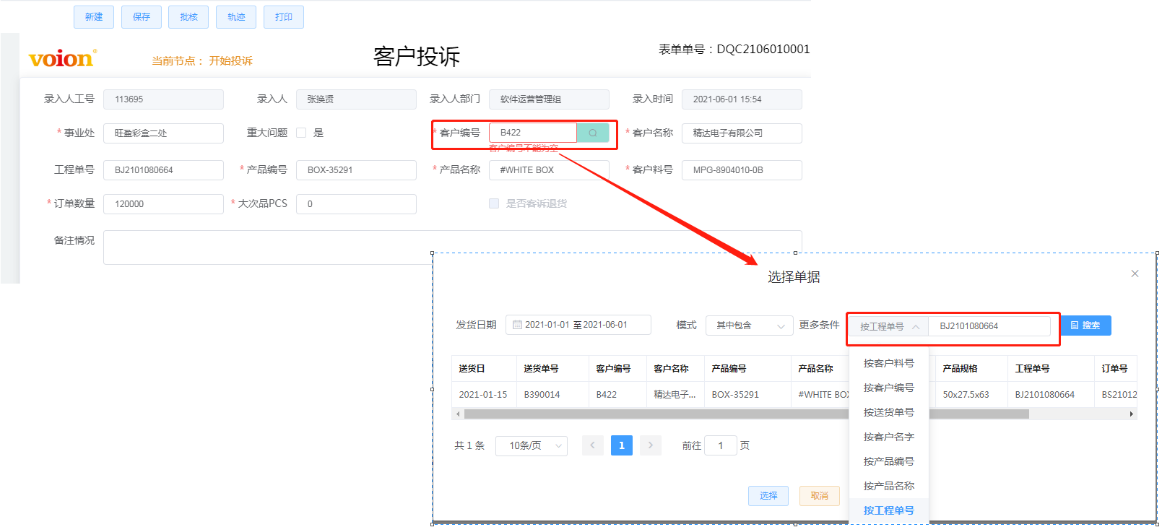
Task: Choose 按客户名字 from condition list
Action: (x=889, y=436)
